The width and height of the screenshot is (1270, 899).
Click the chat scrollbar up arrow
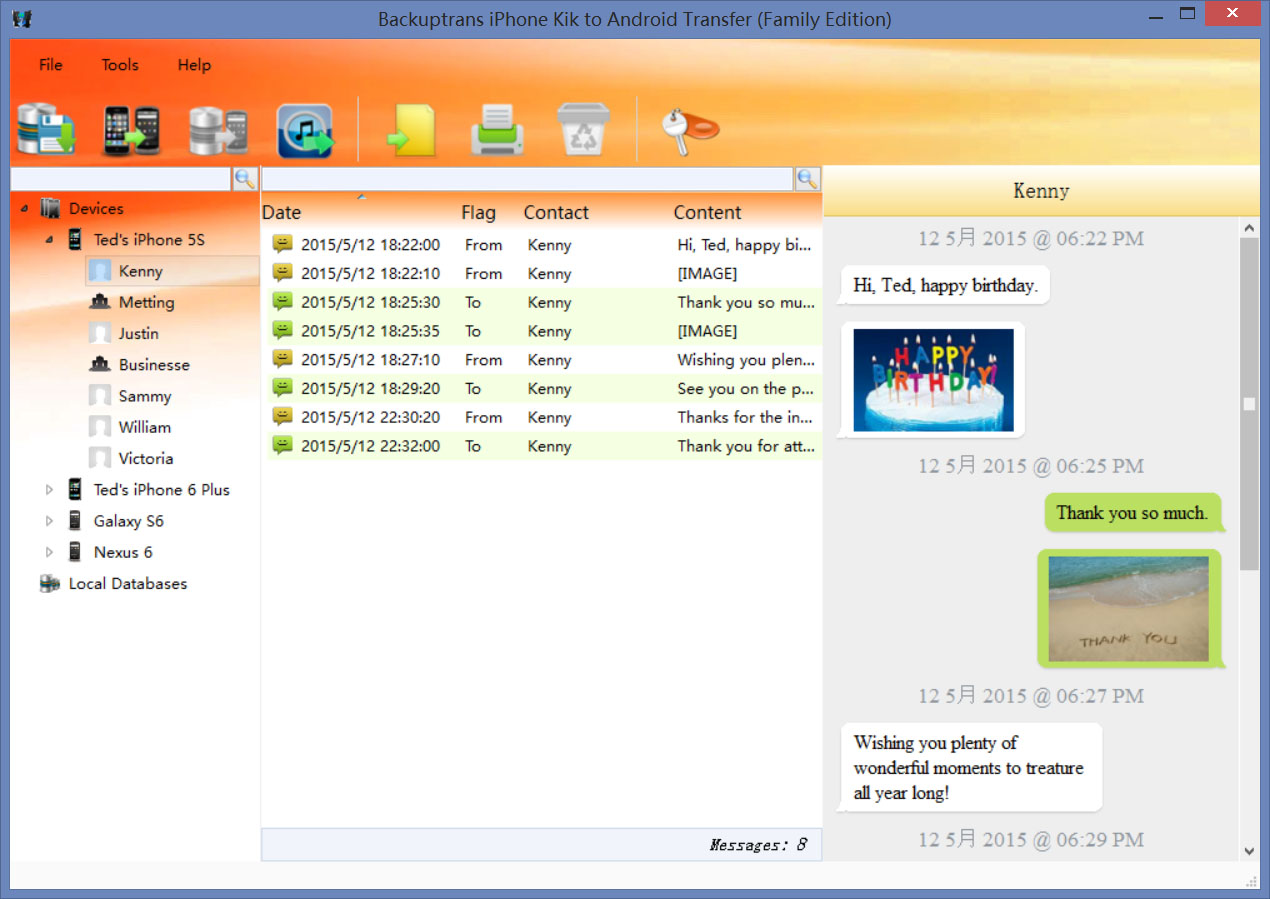tap(1249, 228)
